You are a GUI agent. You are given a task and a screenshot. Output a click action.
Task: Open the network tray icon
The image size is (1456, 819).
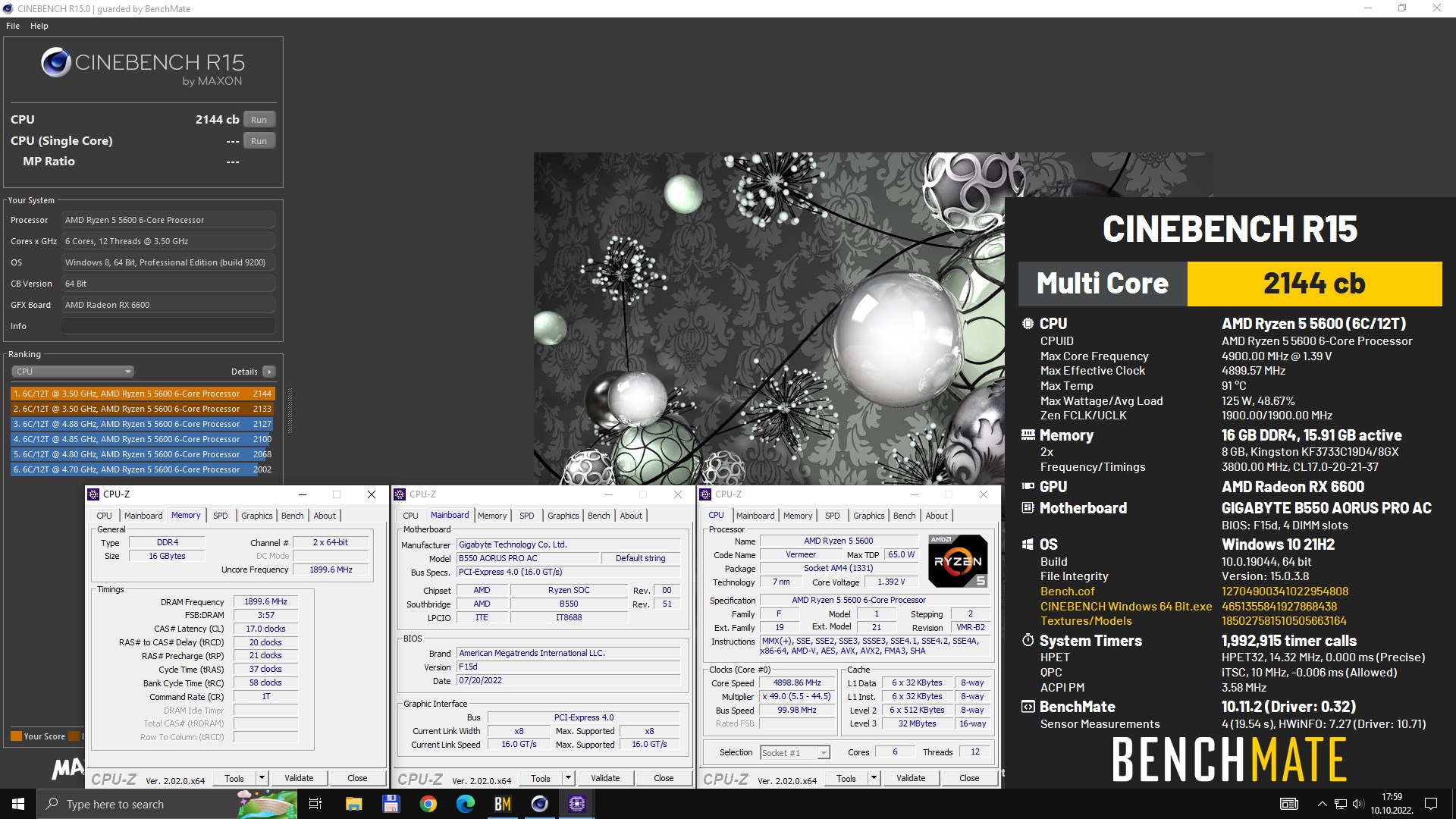point(1341,804)
